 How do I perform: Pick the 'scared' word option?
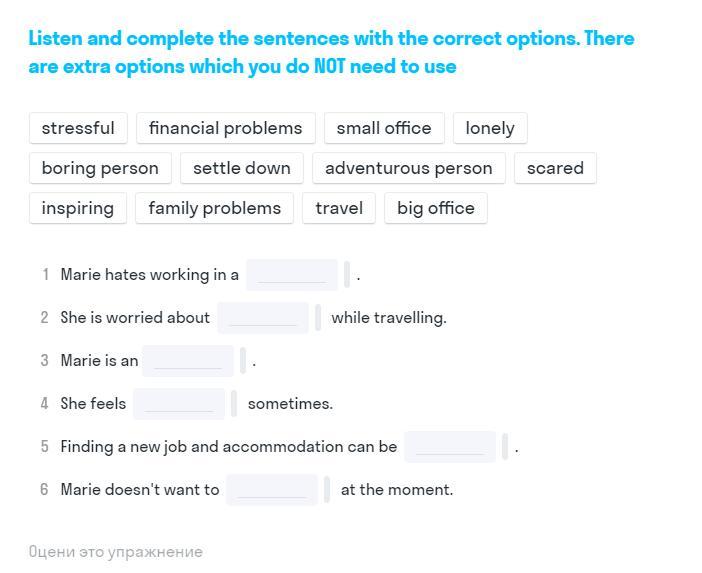555,168
